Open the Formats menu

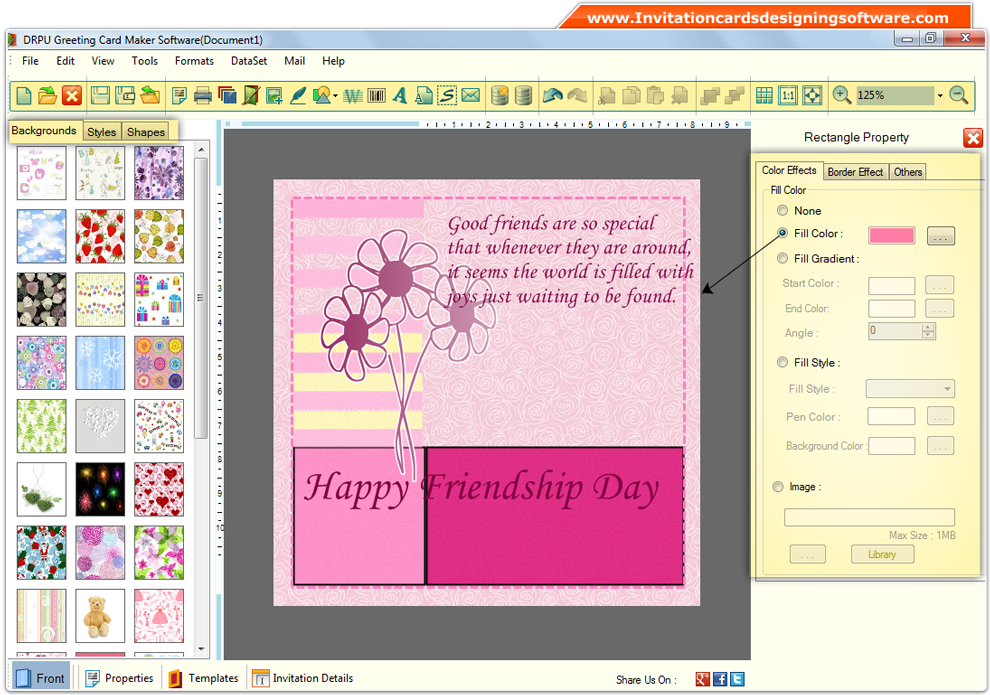194,61
